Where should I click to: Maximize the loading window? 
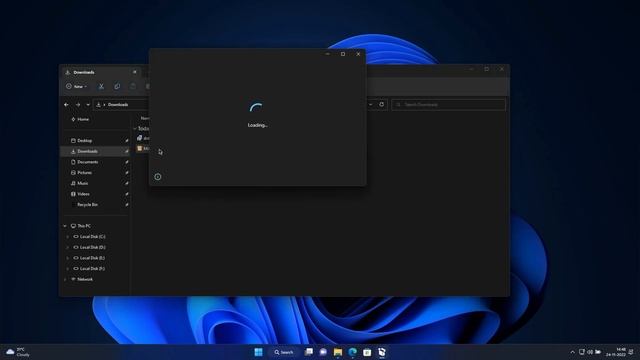click(343, 54)
